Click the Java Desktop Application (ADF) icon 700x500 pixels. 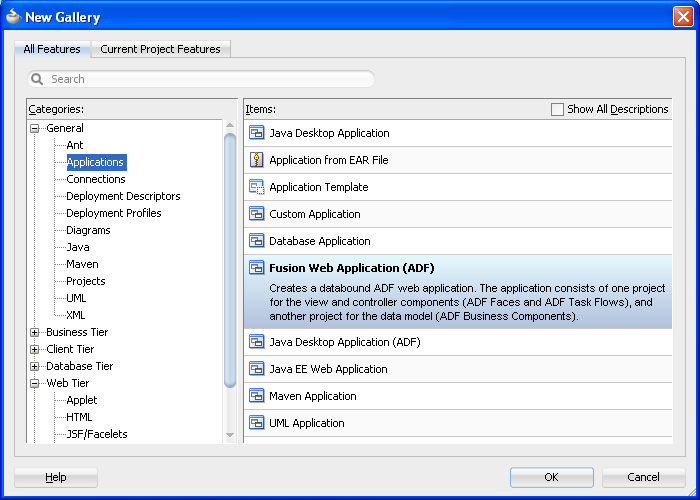point(257,342)
